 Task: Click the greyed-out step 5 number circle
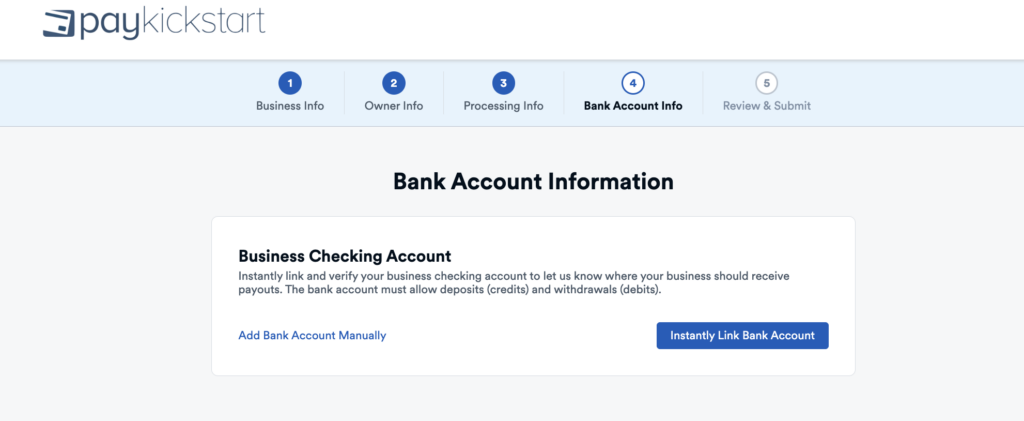click(x=767, y=83)
